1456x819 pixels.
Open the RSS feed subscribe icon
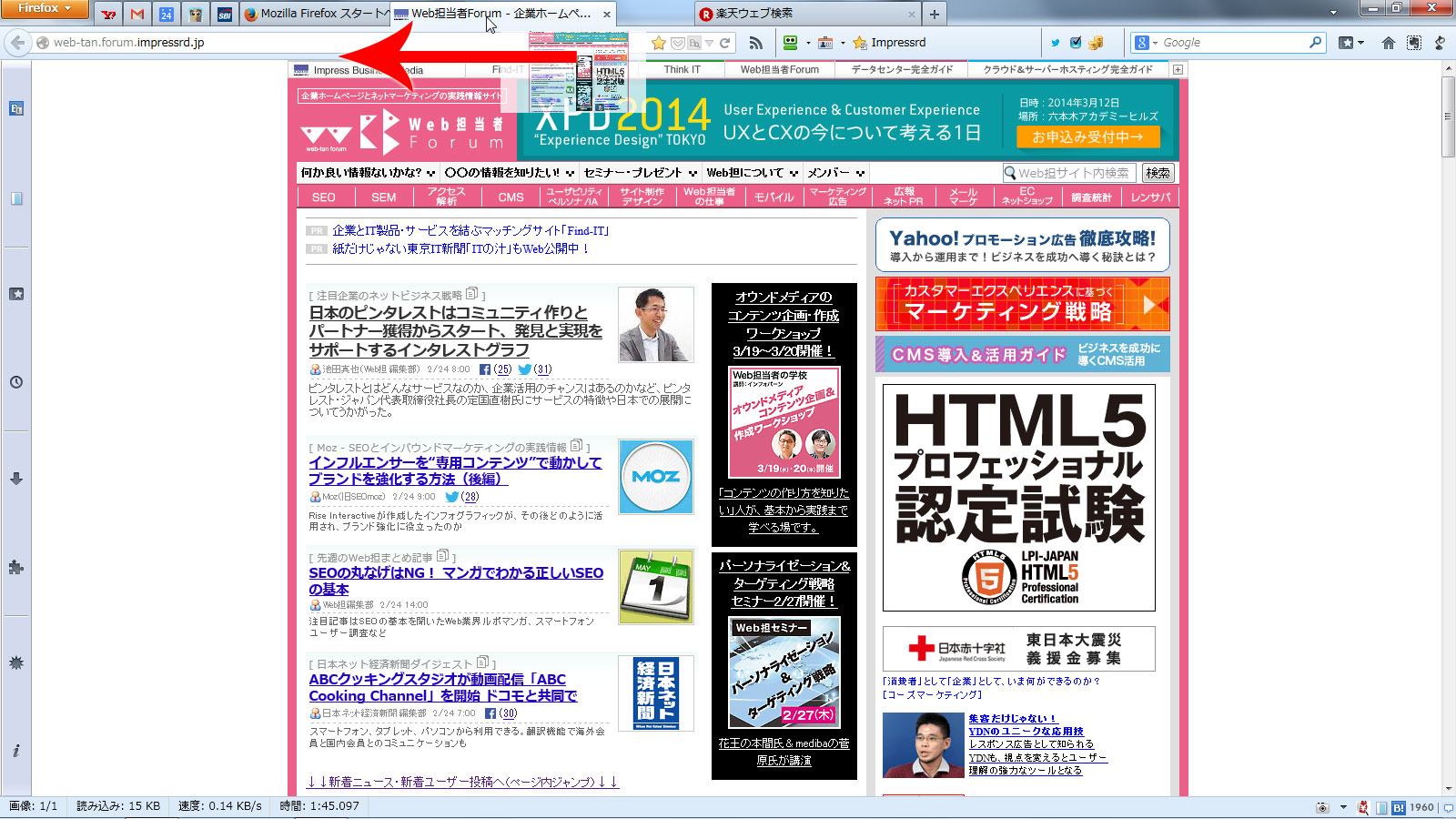(755, 43)
